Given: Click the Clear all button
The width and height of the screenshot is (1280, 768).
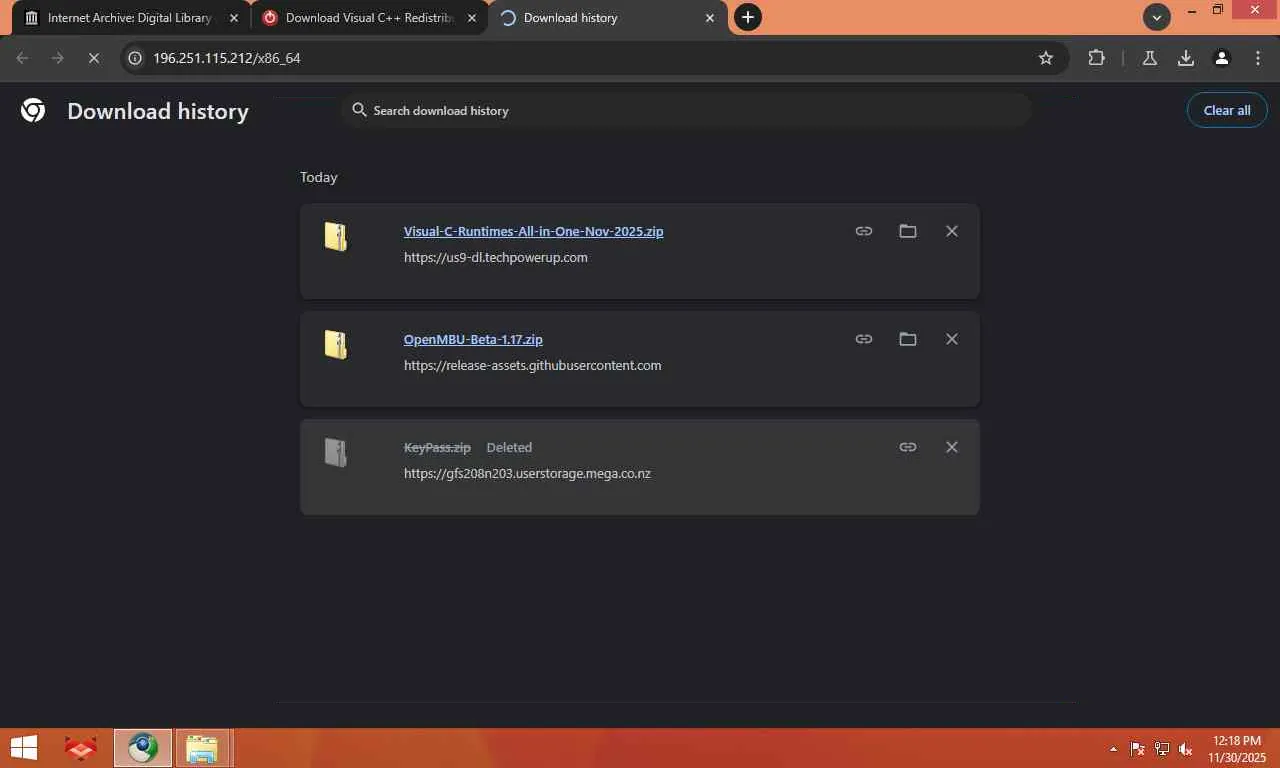Looking at the screenshot, I should pos(1227,110).
